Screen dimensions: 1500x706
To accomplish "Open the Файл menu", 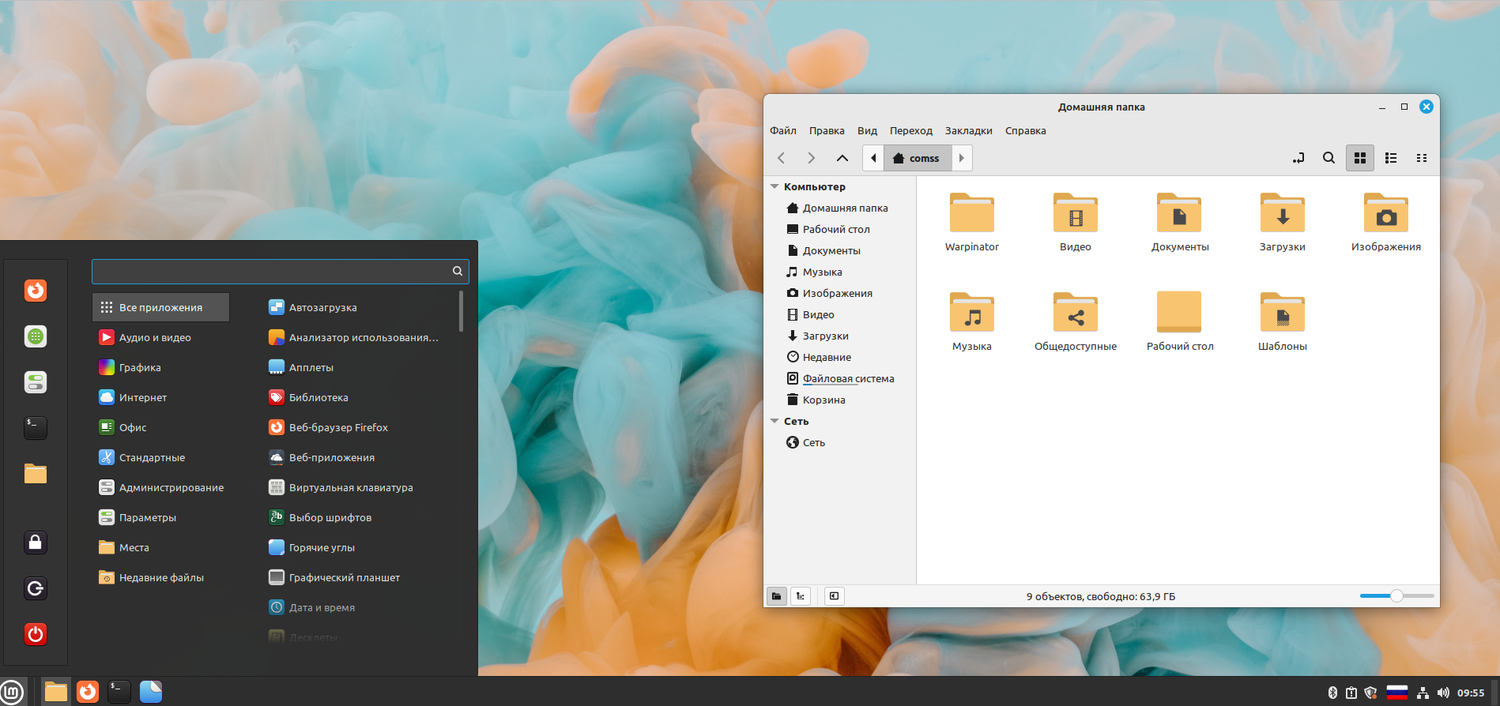I will tap(783, 131).
